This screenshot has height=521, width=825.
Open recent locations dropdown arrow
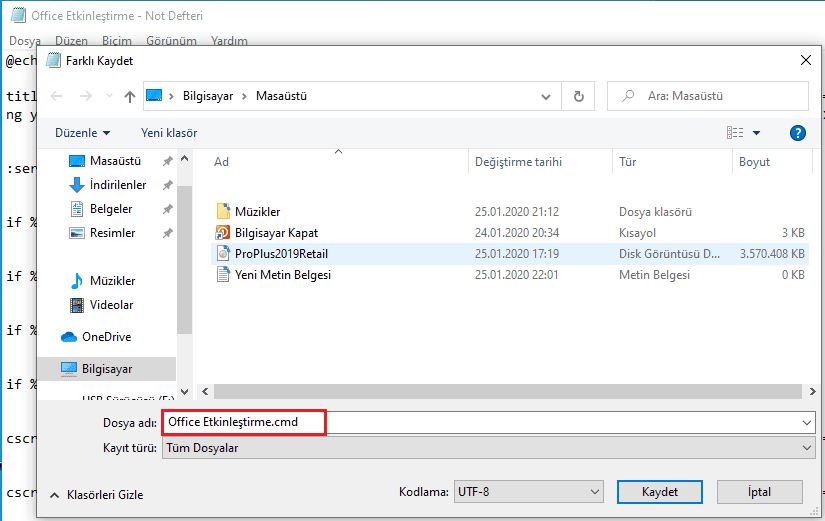[x=109, y=96]
